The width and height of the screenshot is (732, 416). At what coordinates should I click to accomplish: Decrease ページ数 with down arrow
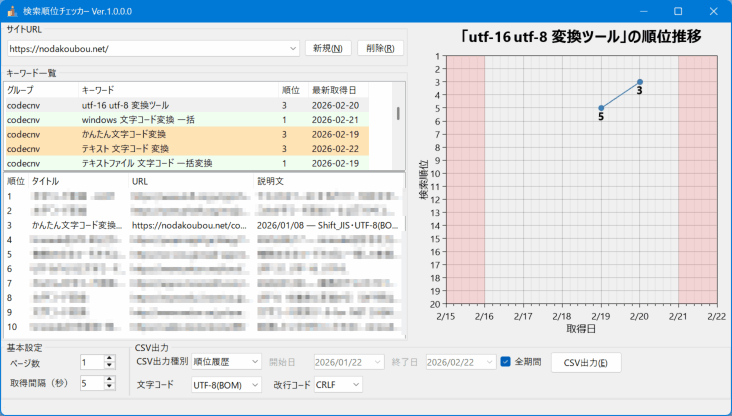pos(109,365)
